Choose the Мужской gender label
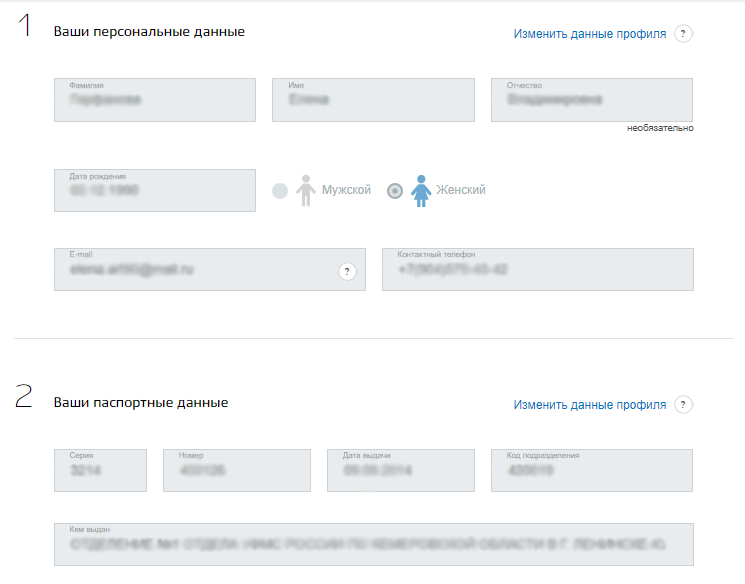Screen dimensions: 745x584 [346, 190]
